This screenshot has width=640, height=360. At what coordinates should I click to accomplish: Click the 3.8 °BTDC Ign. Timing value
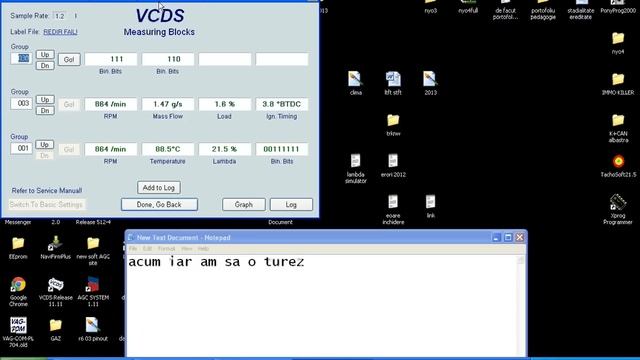point(282,104)
